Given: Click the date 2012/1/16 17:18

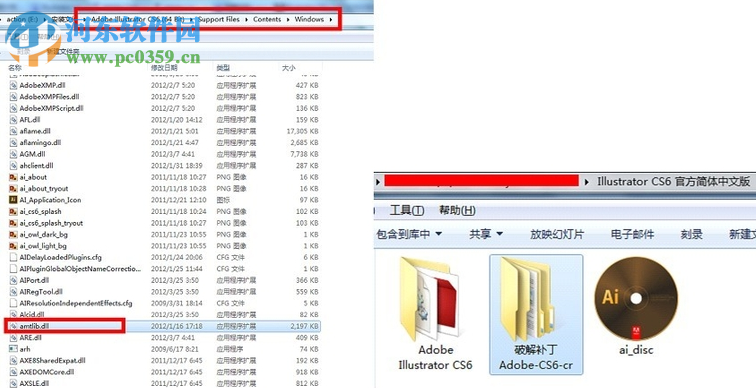Looking at the screenshot, I should (176, 326).
